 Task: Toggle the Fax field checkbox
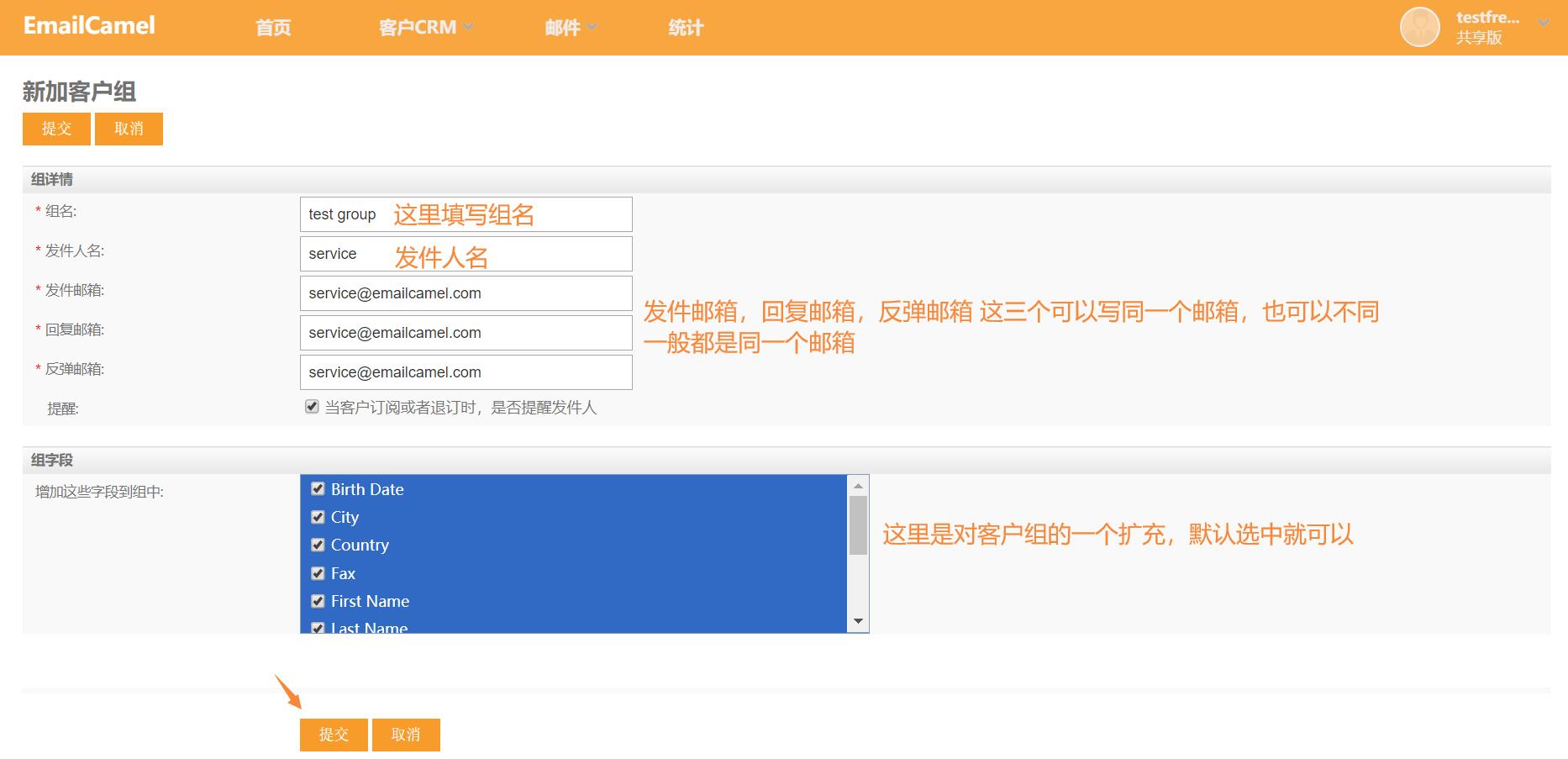pos(318,573)
